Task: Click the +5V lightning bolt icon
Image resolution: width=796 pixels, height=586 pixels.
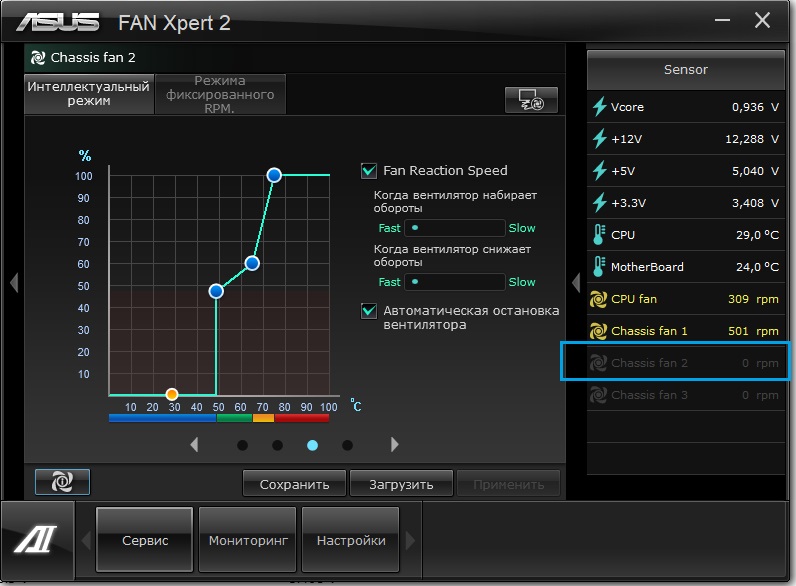Action: coord(600,171)
